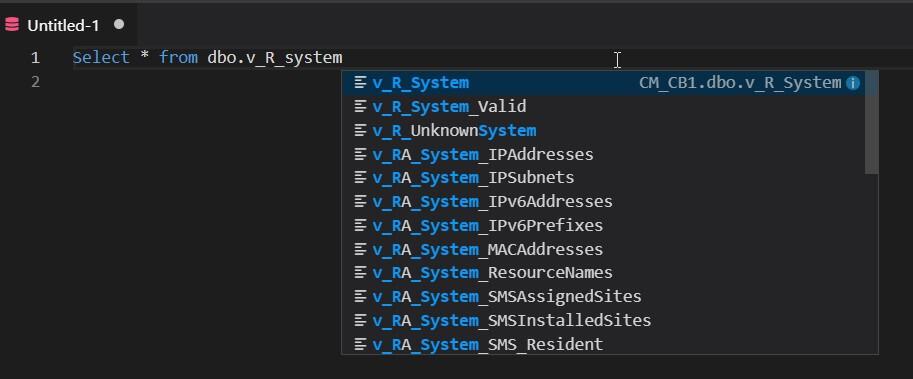Screen dimensions: 913x379
Task: Click the unsaved dot on Untitled-1 tab
Action: pos(119,24)
